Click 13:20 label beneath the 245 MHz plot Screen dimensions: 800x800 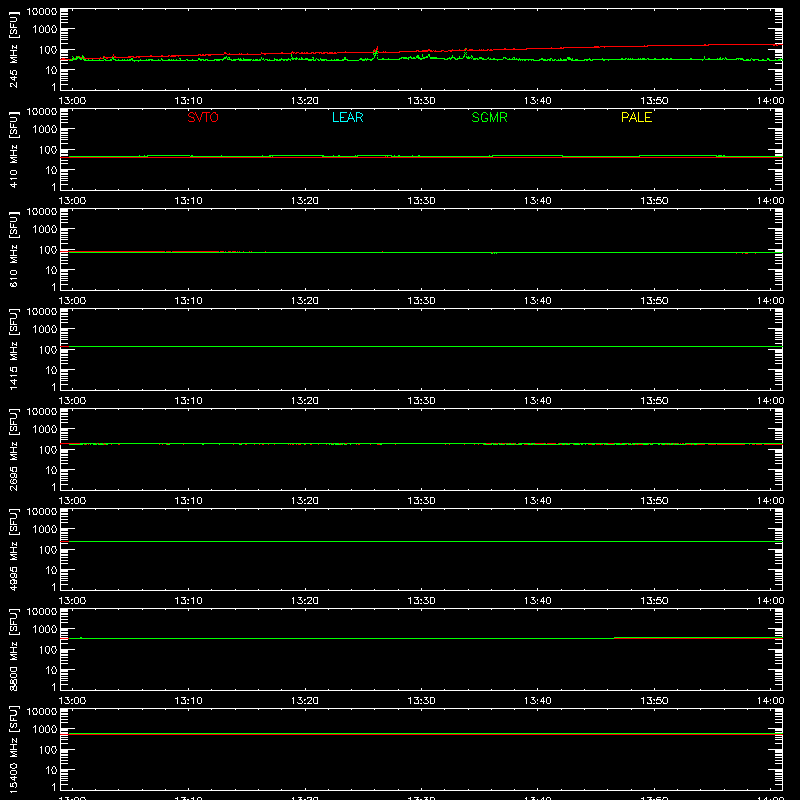pyautogui.click(x=305, y=101)
